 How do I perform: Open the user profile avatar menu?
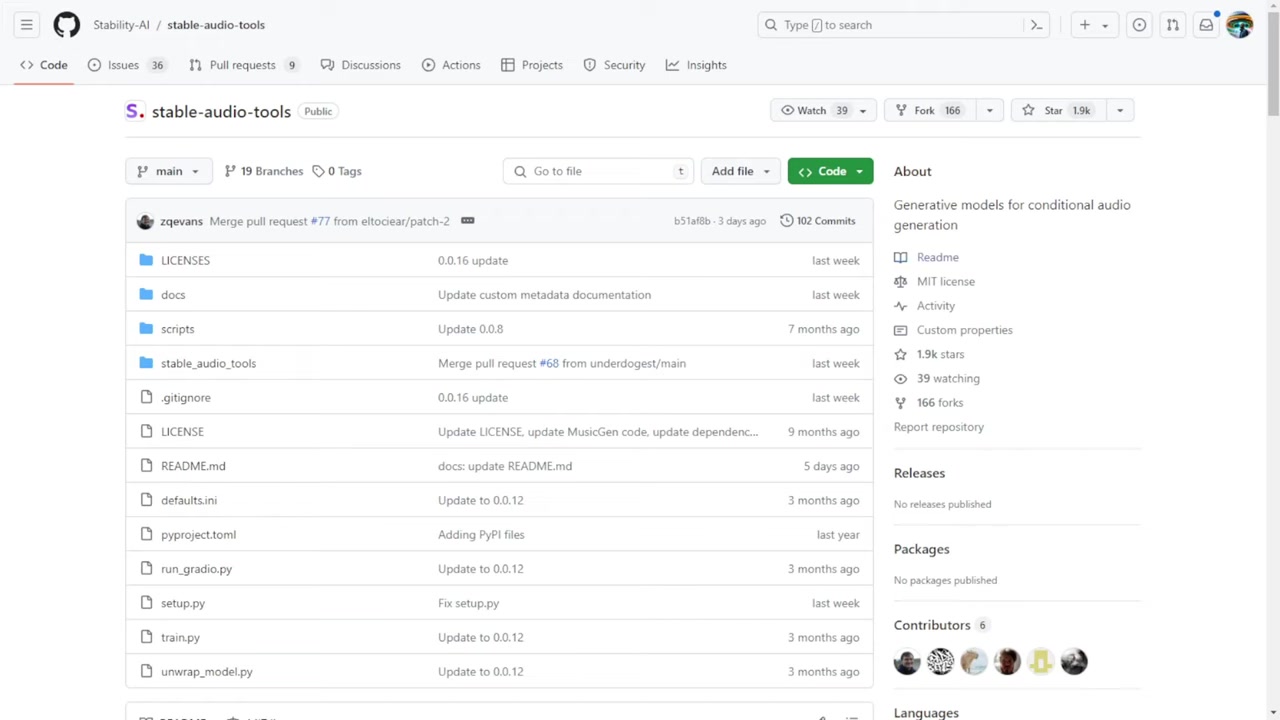click(x=1240, y=25)
